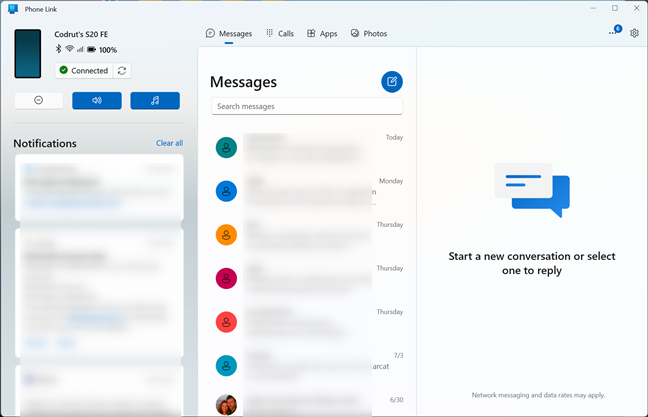Open the more options menu with notification badge
648x417 pixels.
615,31
